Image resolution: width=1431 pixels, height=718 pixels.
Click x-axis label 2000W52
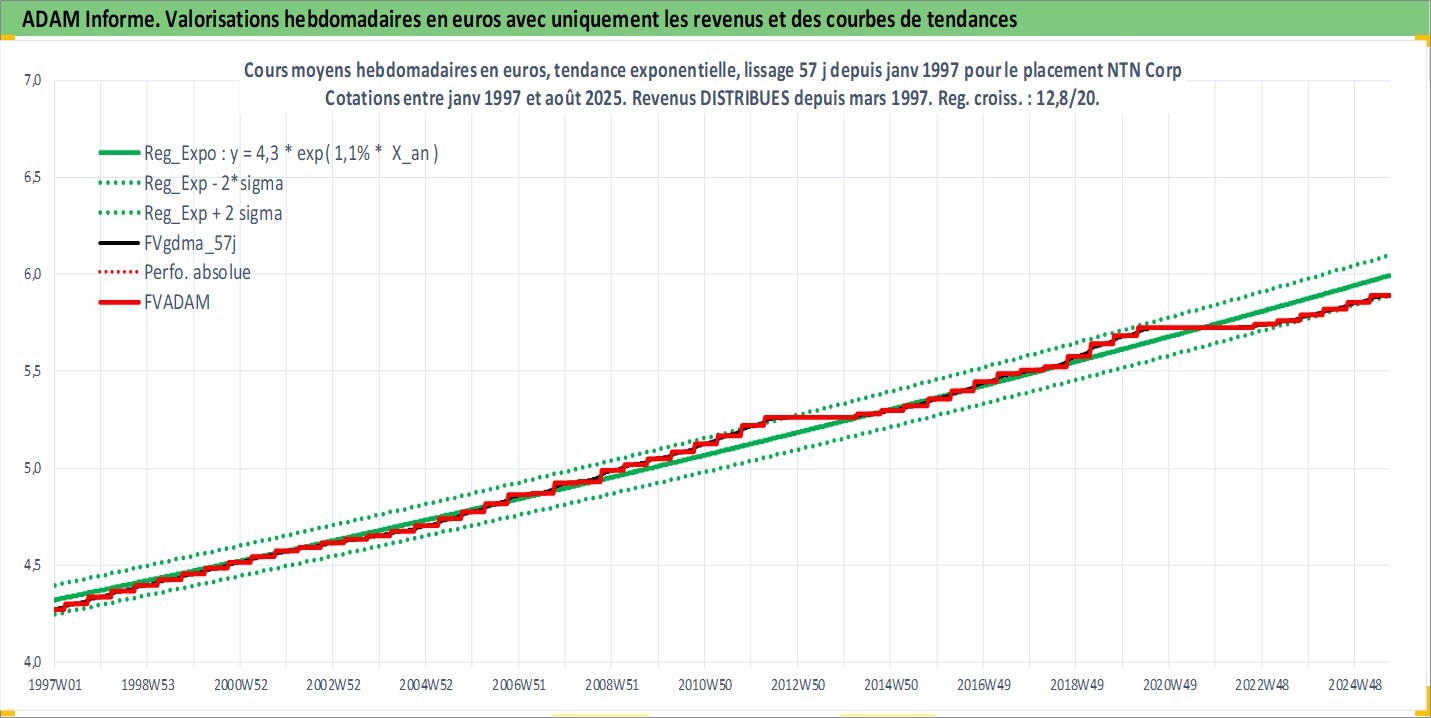pos(240,684)
